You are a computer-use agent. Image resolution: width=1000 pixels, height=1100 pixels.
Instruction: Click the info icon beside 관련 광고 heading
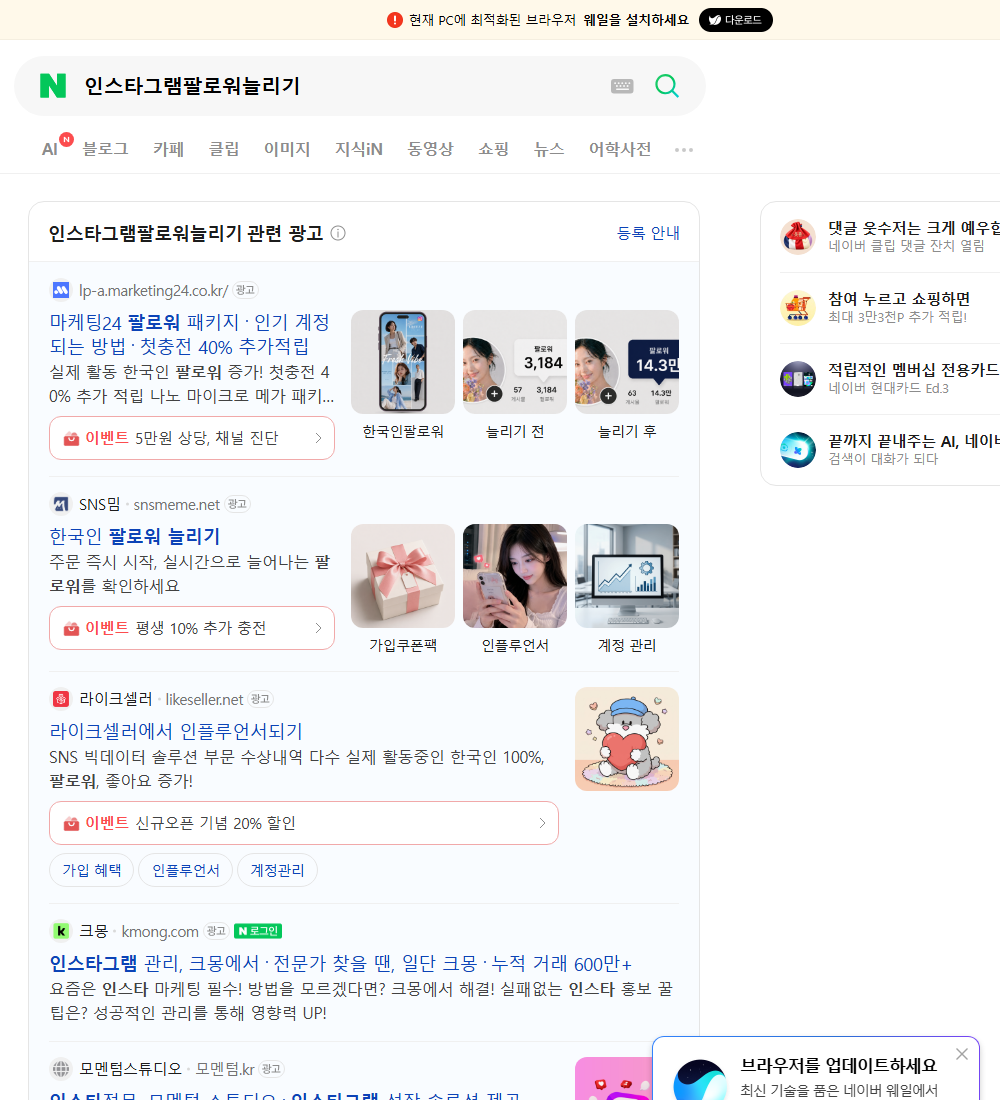click(338, 233)
